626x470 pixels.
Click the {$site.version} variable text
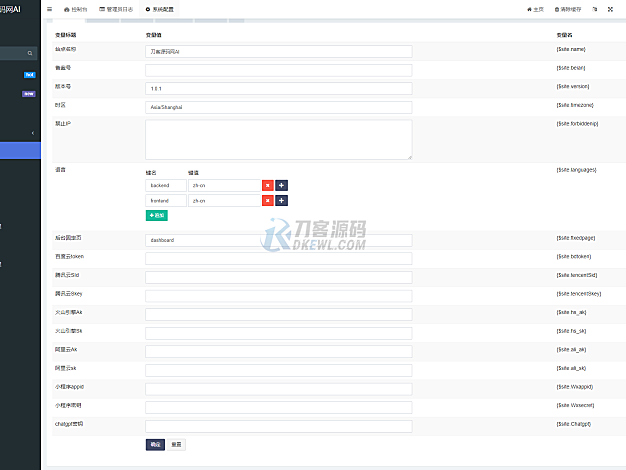pos(573,86)
